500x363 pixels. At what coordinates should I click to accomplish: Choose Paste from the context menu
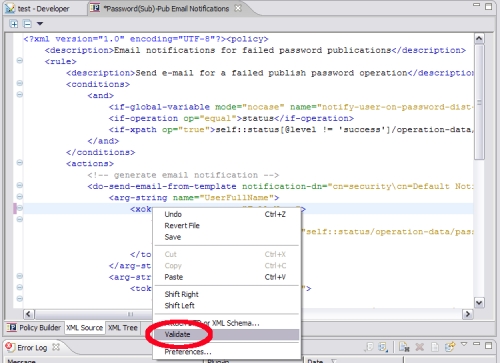pos(226,277)
